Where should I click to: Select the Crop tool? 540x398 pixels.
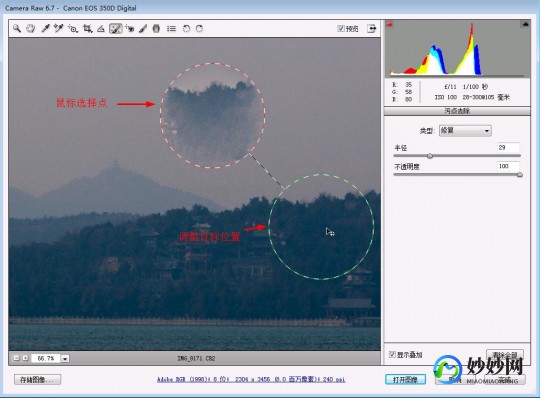tap(87, 29)
